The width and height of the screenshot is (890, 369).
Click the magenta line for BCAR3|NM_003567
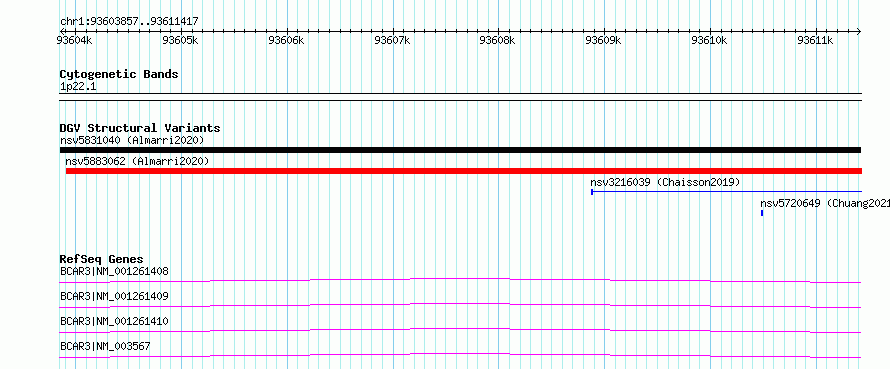click(460, 355)
